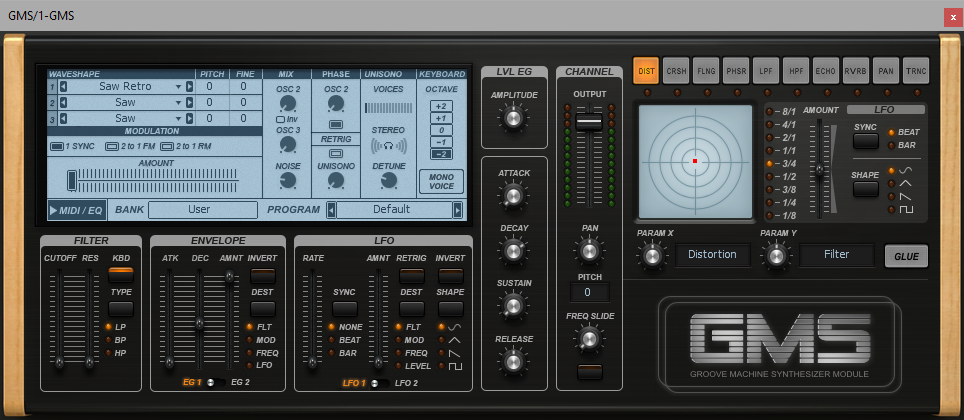Click the DETUNE knob
This screenshot has height=420, width=964.
(388, 180)
